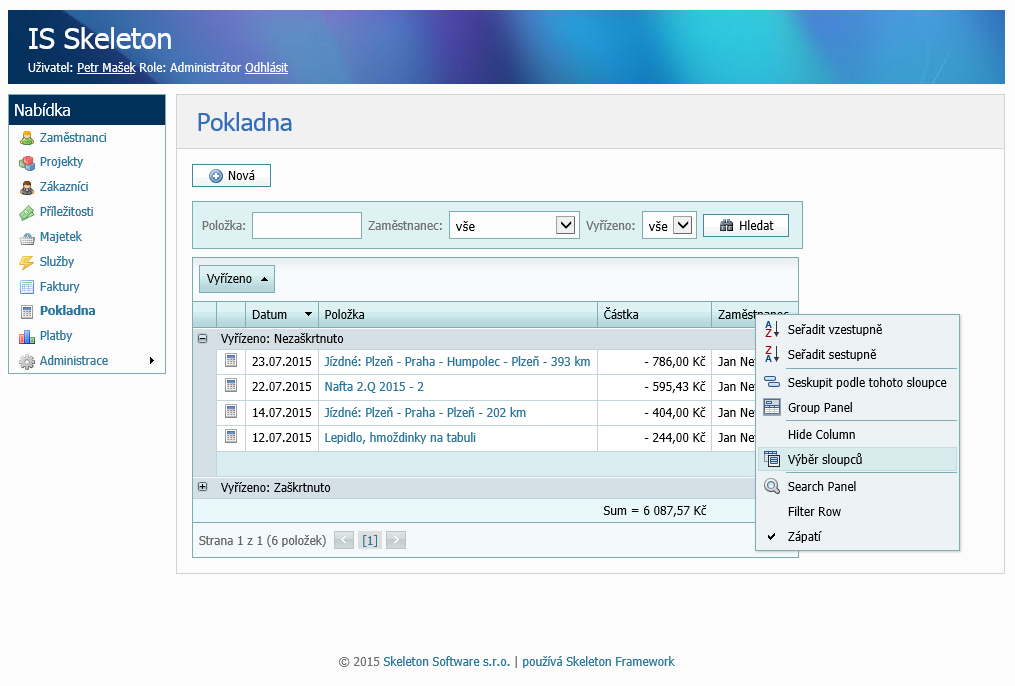This screenshot has width=1015, height=686.
Task: Click the Search Panel magnifier icon
Action: tap(771, 487)
